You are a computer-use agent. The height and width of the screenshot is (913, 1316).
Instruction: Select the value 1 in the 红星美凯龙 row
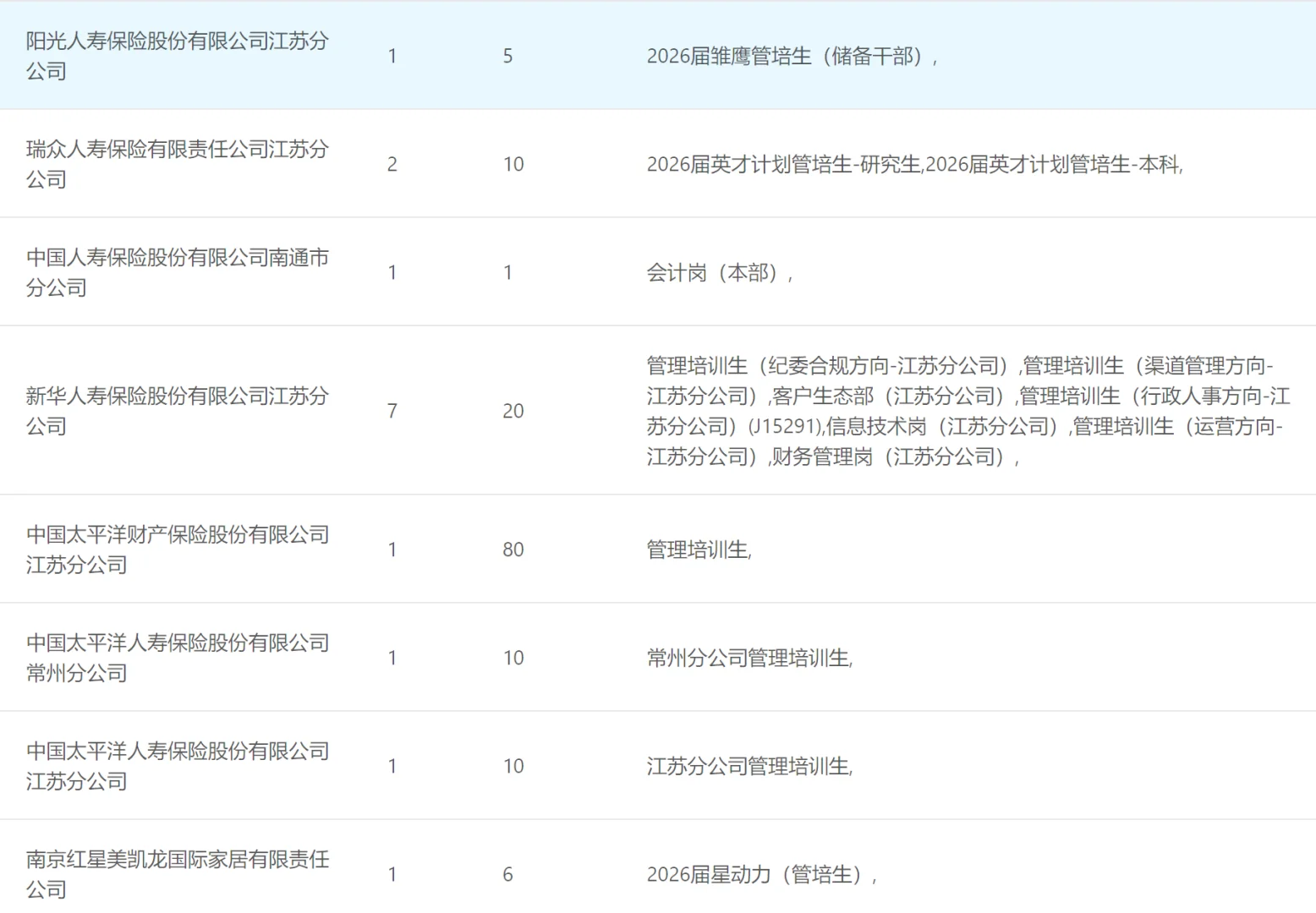point(392,874)
